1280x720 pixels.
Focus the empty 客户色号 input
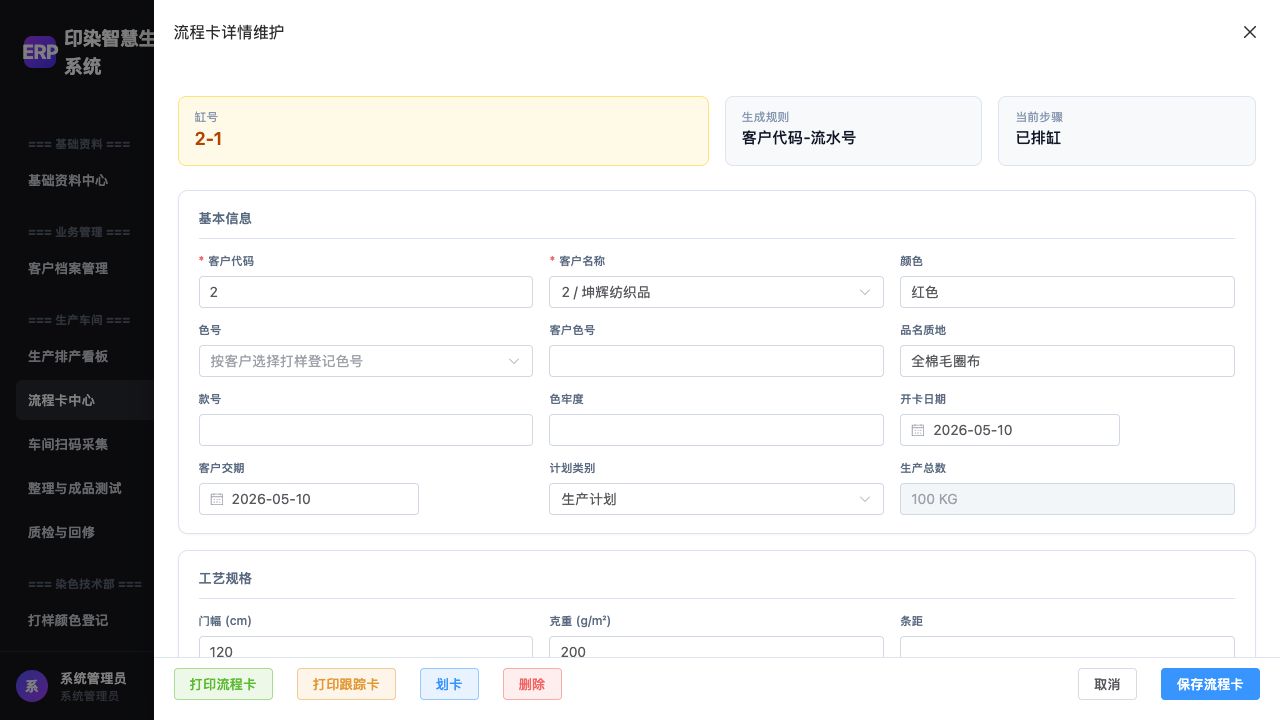point(716,361)
